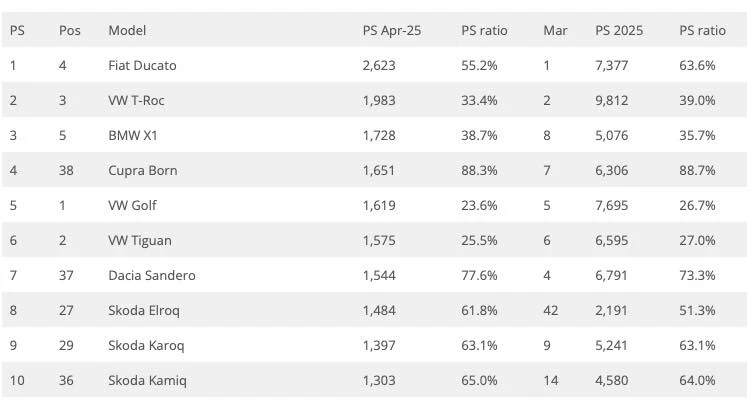Click the Model column header

pos(127,30)
